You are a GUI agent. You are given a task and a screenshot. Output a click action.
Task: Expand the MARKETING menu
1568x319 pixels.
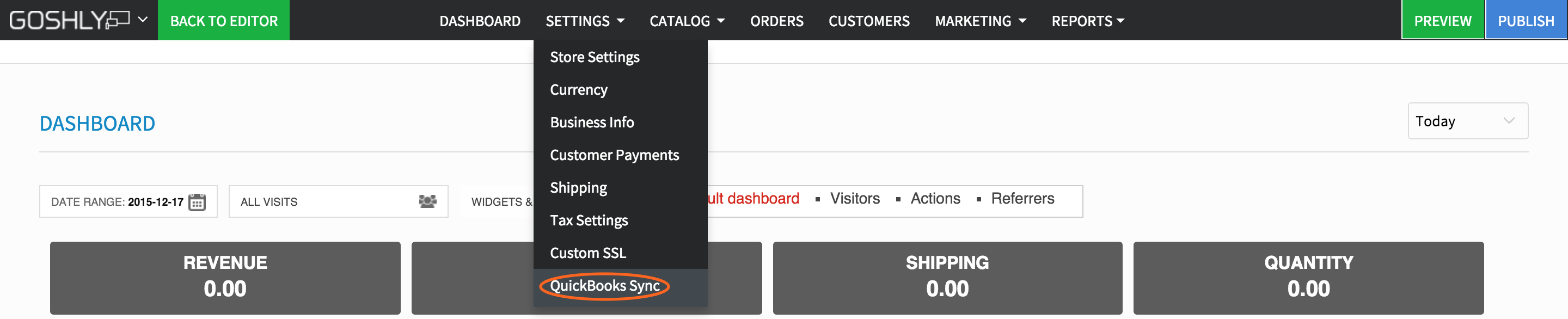[980, 20]
